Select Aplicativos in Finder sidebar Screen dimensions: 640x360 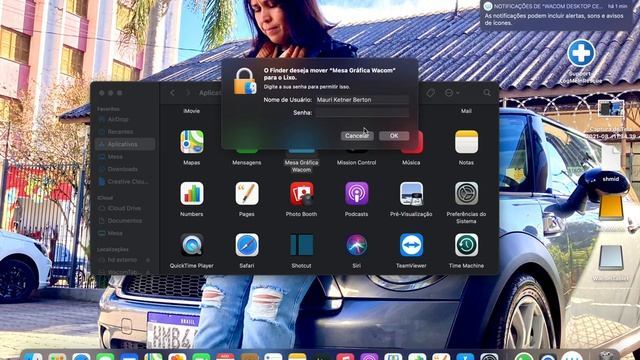[x=125, y=144]
